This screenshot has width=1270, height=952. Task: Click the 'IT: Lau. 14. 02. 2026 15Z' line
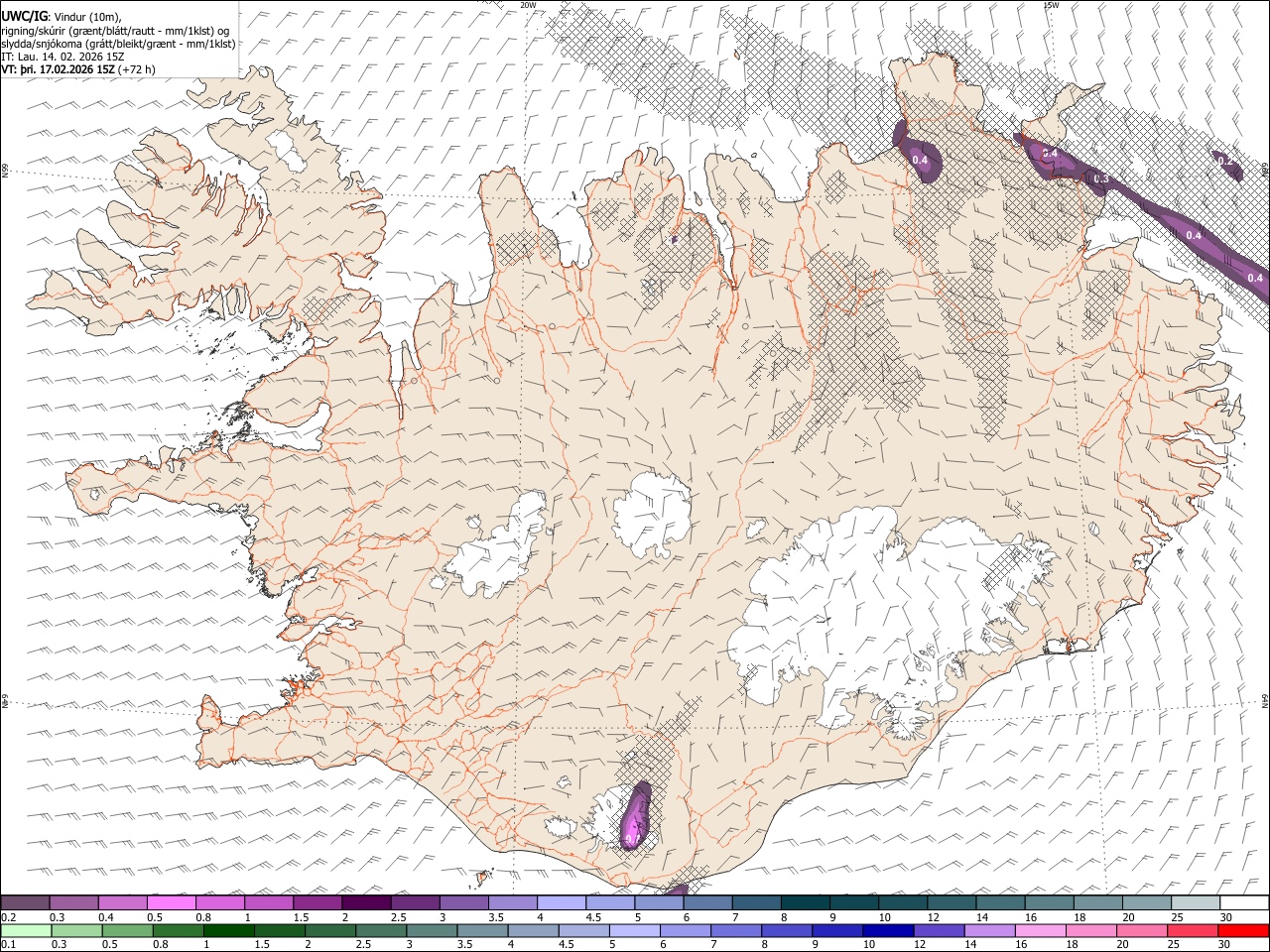[x=63, y=58]
